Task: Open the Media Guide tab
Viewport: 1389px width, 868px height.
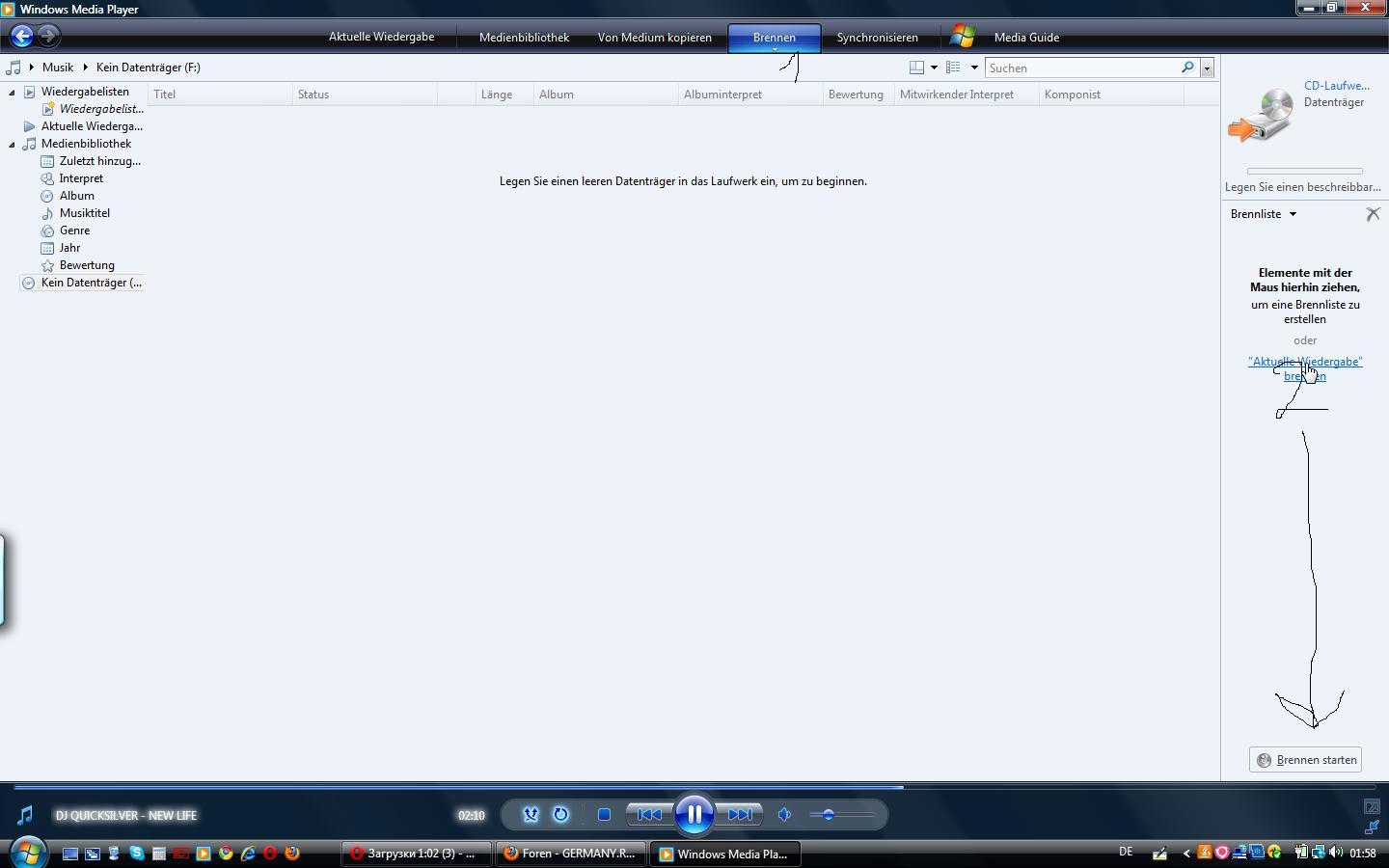Action: [x=1026, y=38]
